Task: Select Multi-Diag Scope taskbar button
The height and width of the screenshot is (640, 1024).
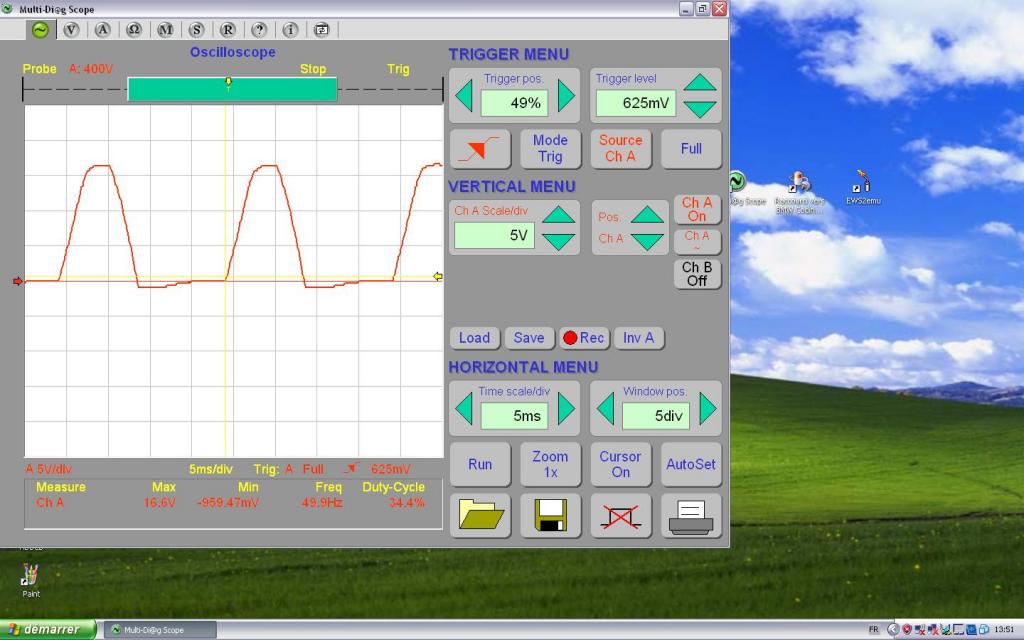Action: [160, 630]
